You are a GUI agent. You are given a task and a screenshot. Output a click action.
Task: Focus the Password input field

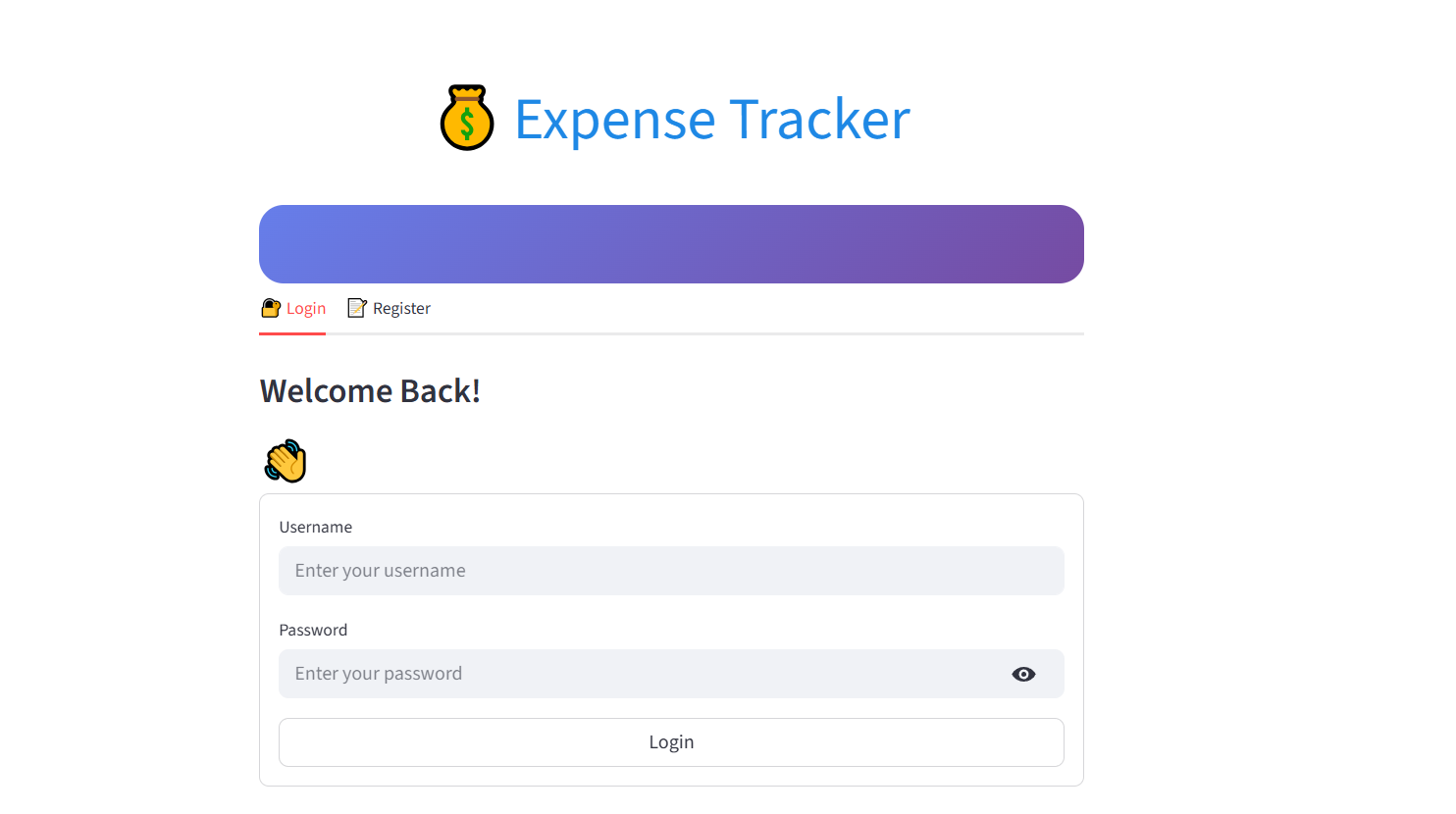638,674
